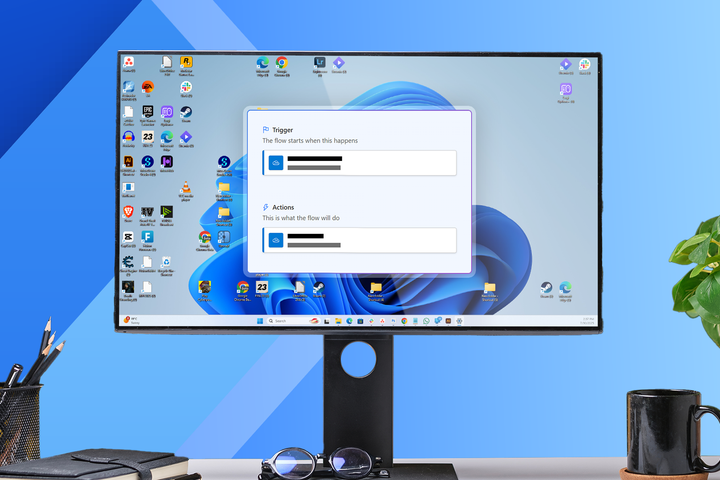Click the cloud icon in the Actions card
Screen dimensions: 720x480
(x=276, y=240)
